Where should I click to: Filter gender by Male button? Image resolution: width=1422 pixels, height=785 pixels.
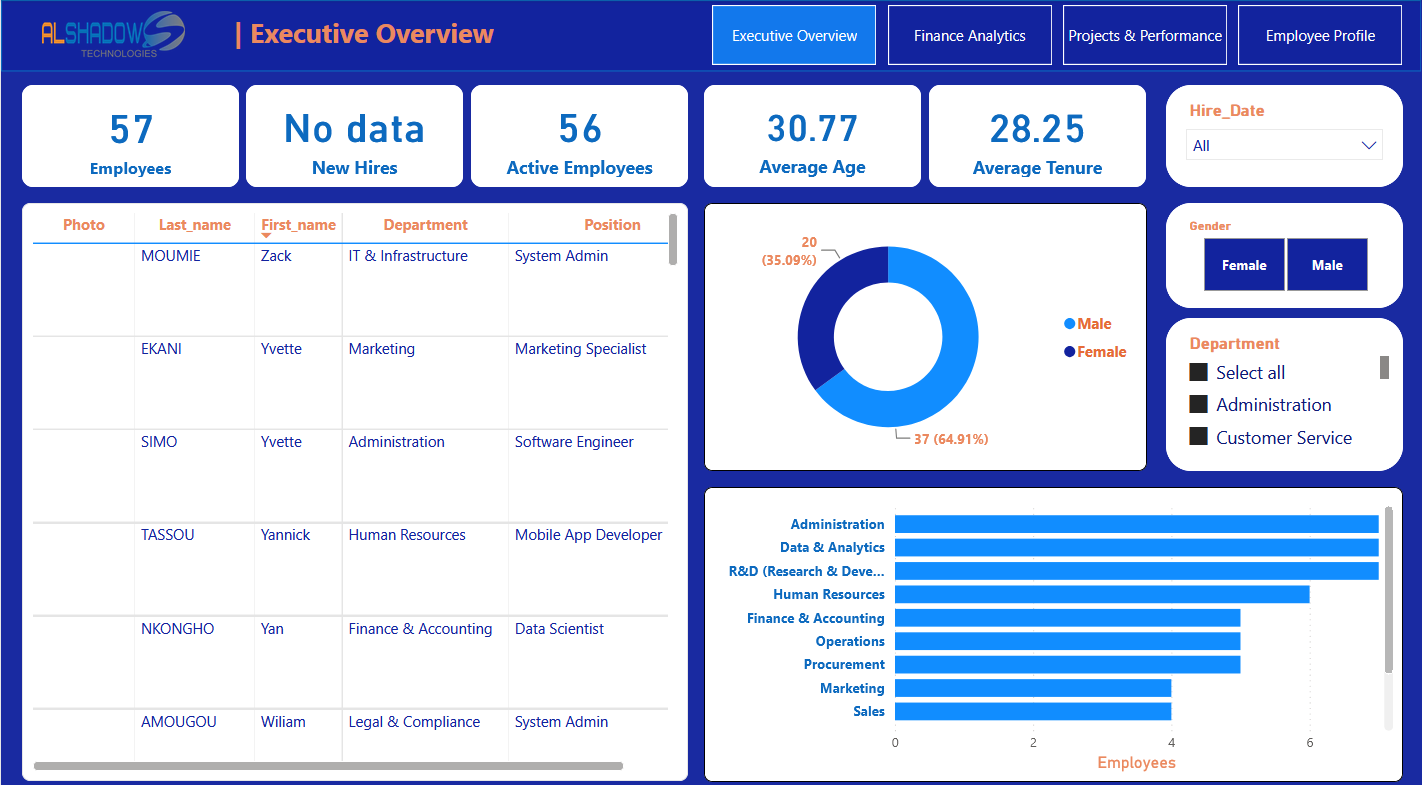1327,265
